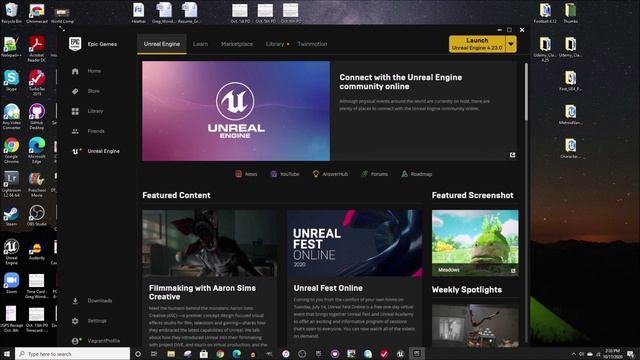Open the Marketplace tab
Viewport: 640px width, 360px height.
click(x=237, y=44)
